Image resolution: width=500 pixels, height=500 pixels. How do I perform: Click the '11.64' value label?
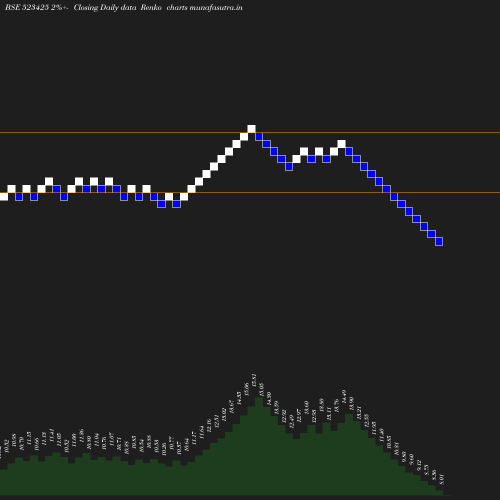click(x=202, y=432)
